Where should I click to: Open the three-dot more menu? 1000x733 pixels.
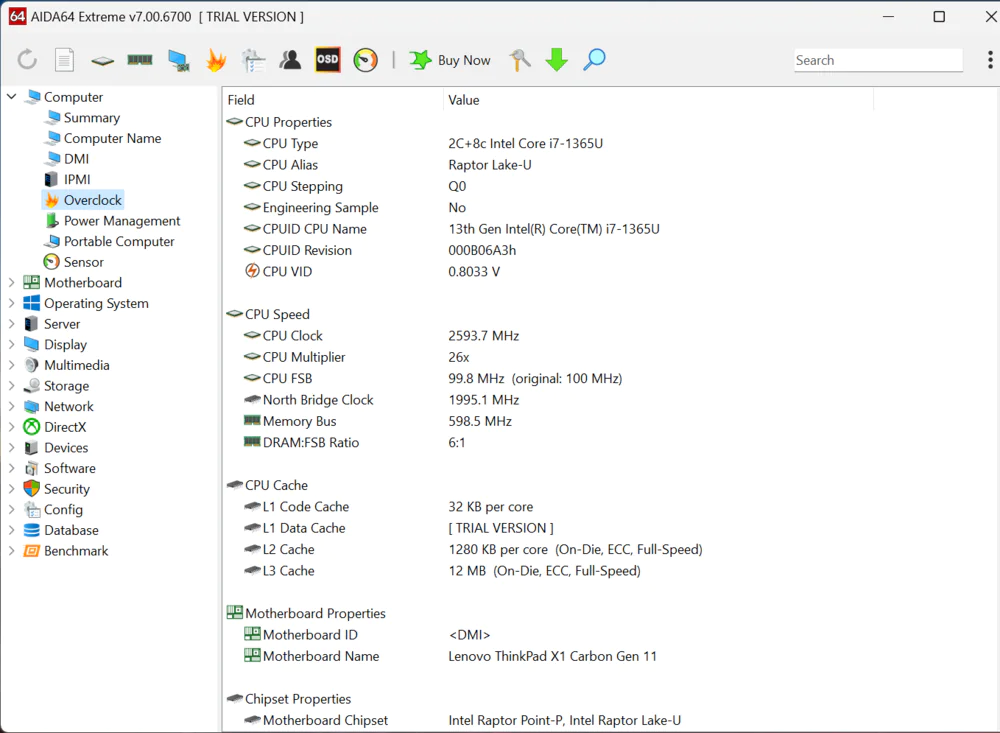tap(990, 60)
